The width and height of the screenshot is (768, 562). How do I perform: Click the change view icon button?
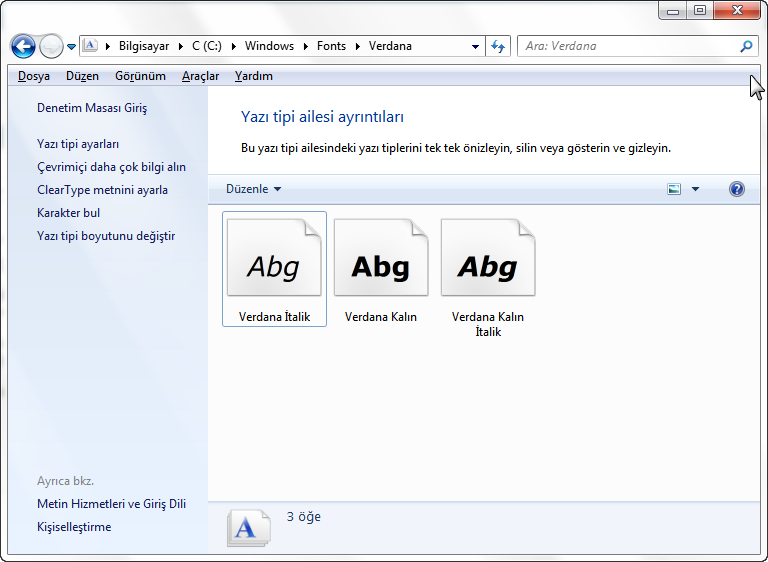pos(674,189)
